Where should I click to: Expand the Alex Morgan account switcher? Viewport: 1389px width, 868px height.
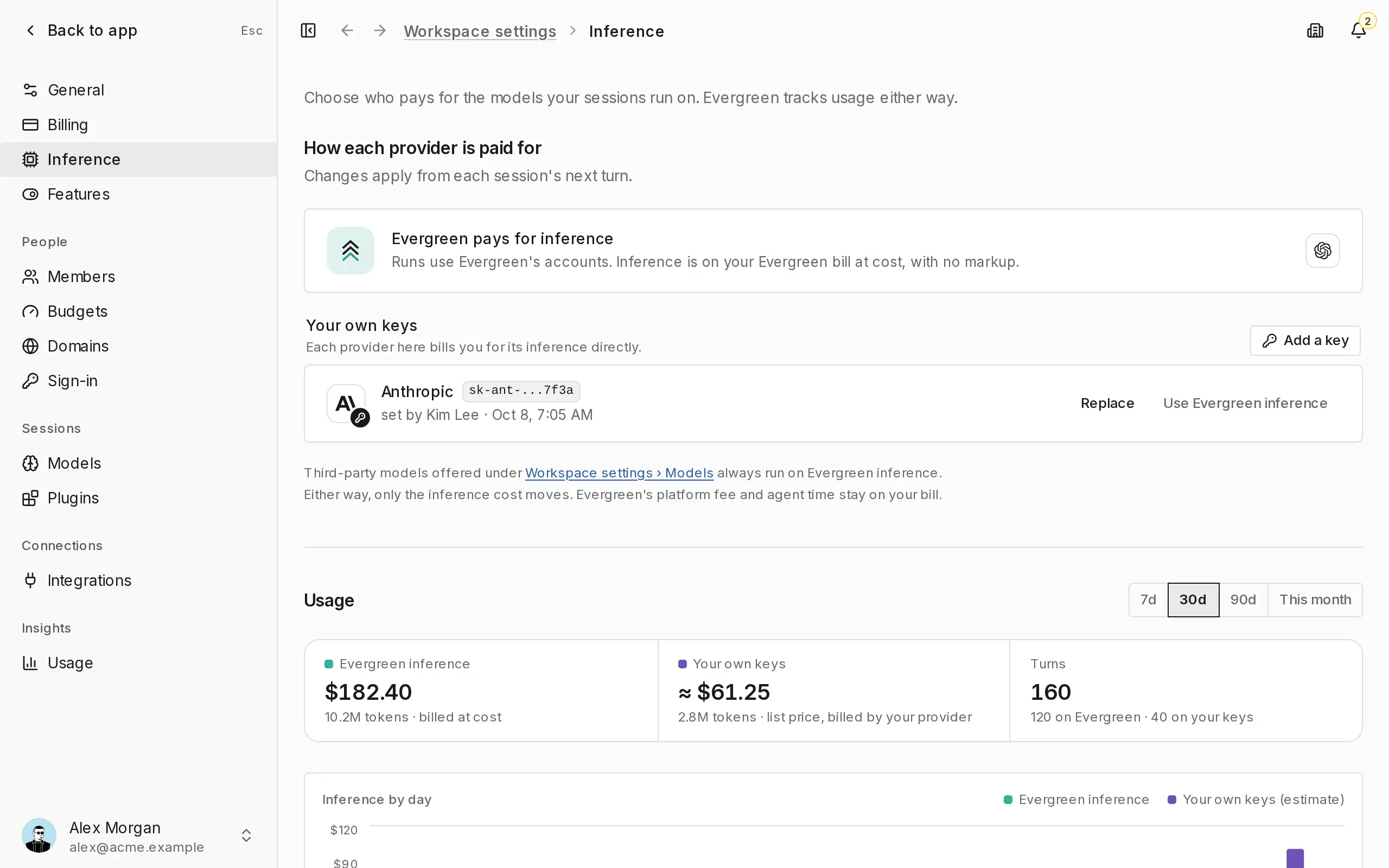pos(246,835)
